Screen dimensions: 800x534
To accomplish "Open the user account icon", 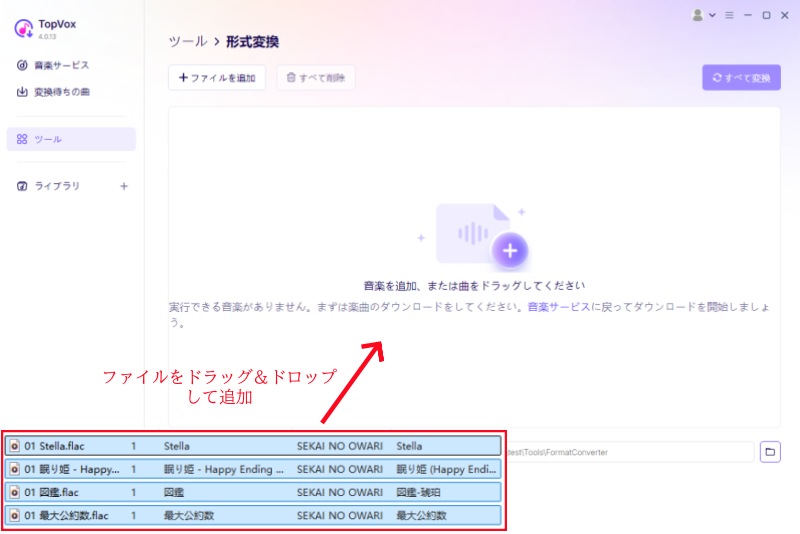I will tap(697, 15).
